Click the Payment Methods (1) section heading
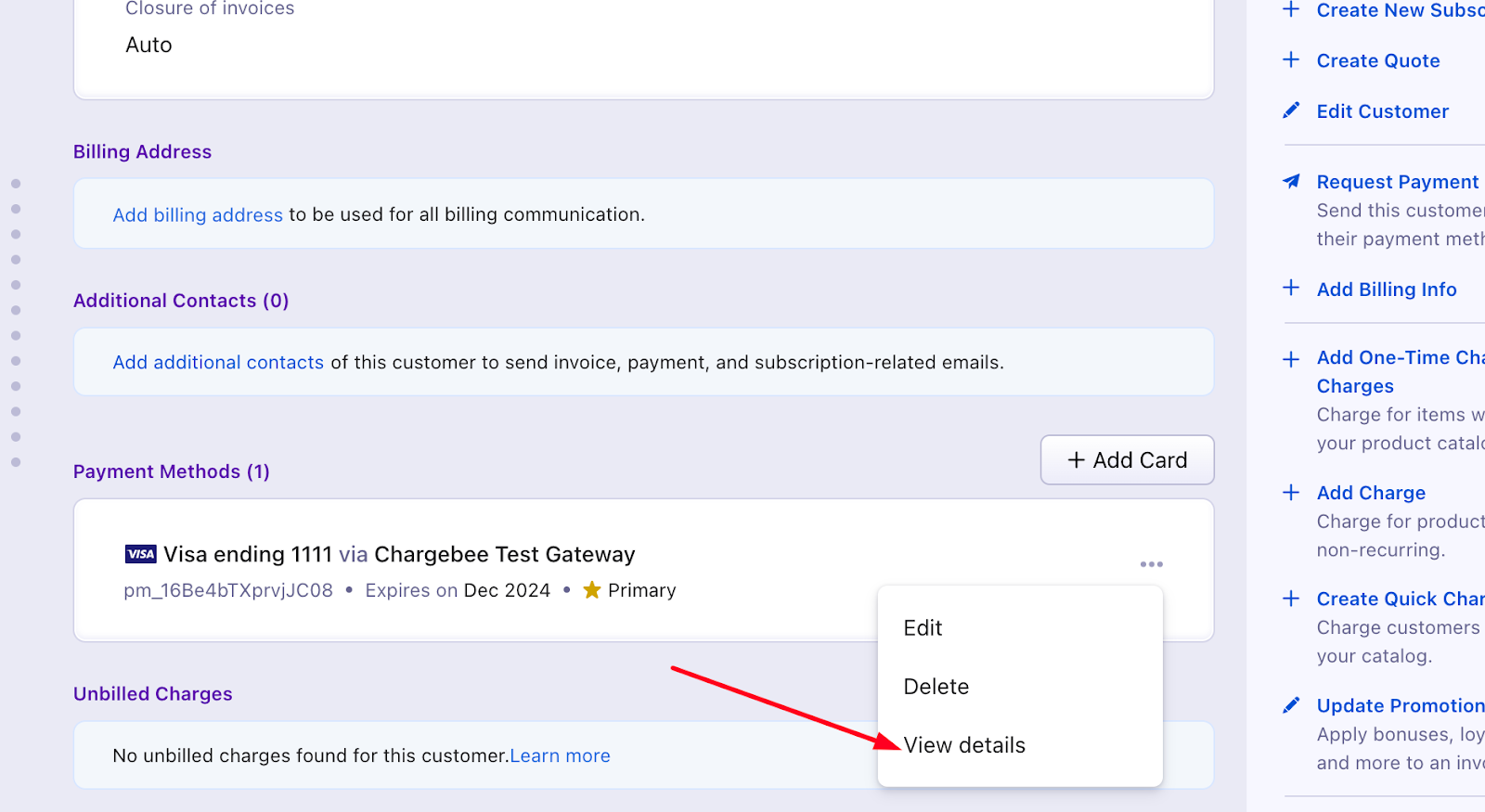Screen dimensions: 1485x812 click(172, 471)
